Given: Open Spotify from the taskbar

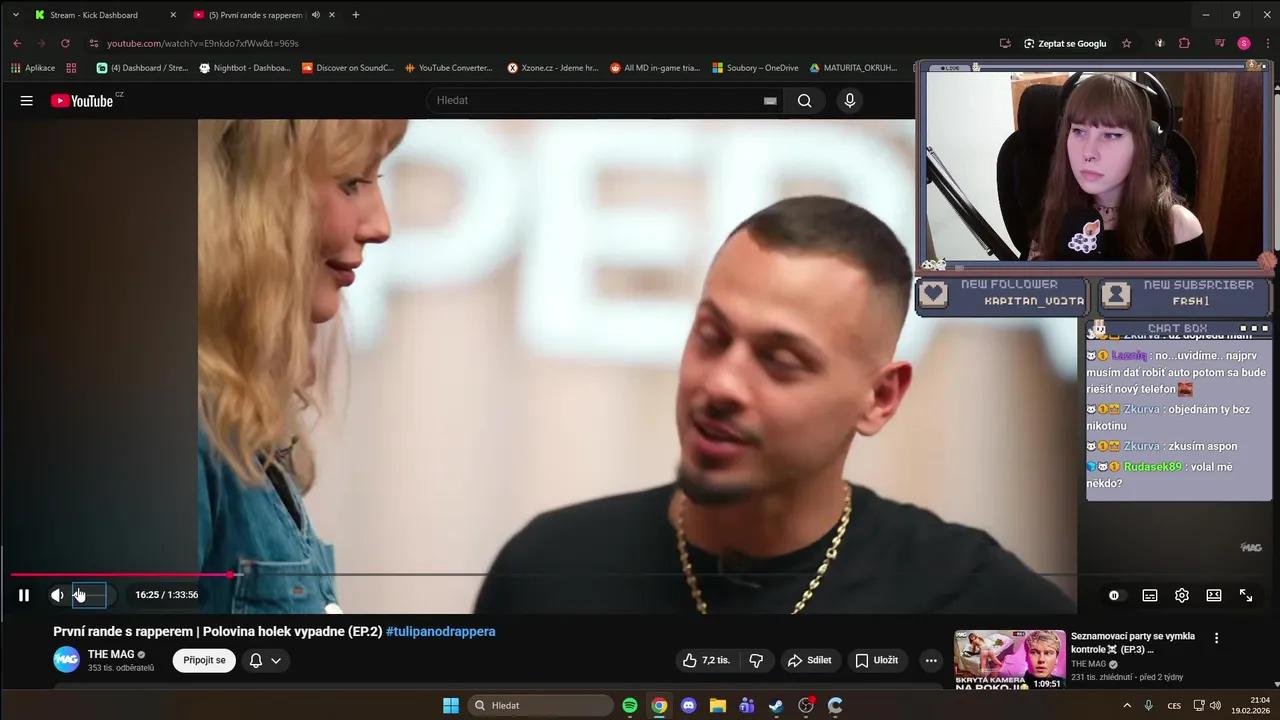Looking at the screenshot, I should [x=630, y=705].
